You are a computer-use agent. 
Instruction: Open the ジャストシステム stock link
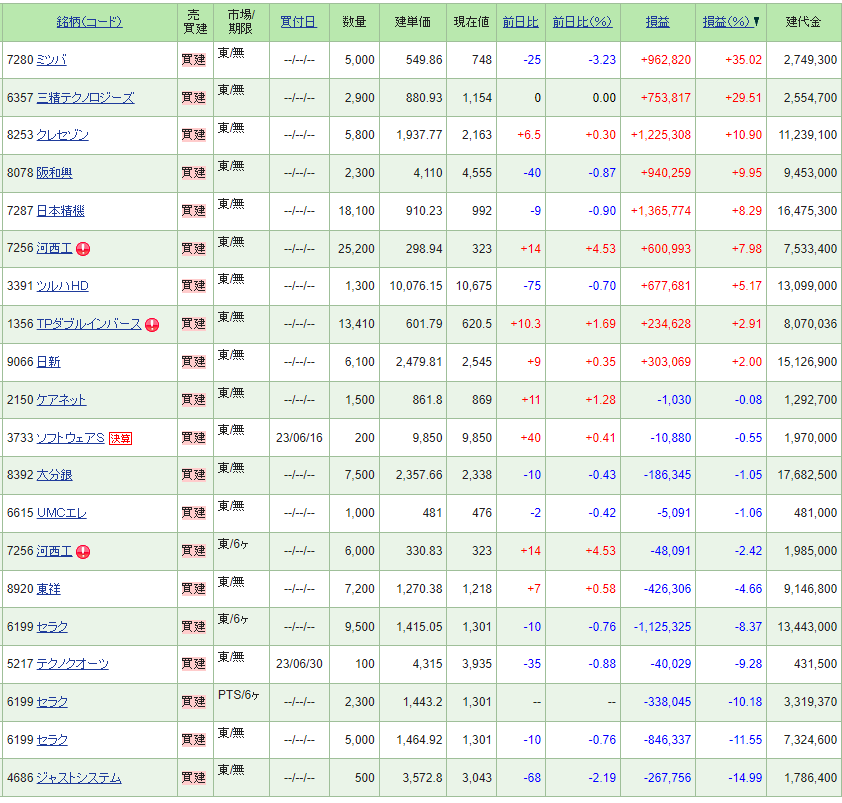coord(79,778)
